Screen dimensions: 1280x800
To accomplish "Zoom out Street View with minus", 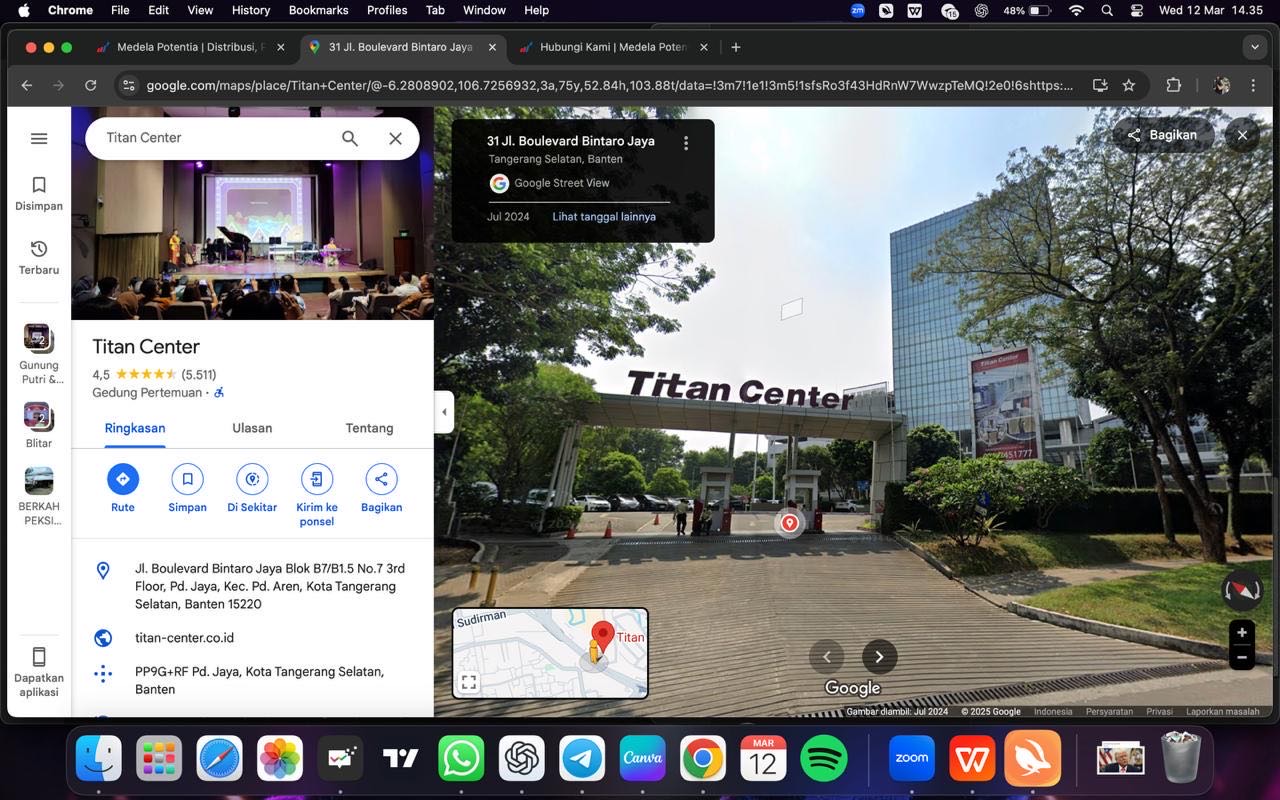I will click(1241, 657).
